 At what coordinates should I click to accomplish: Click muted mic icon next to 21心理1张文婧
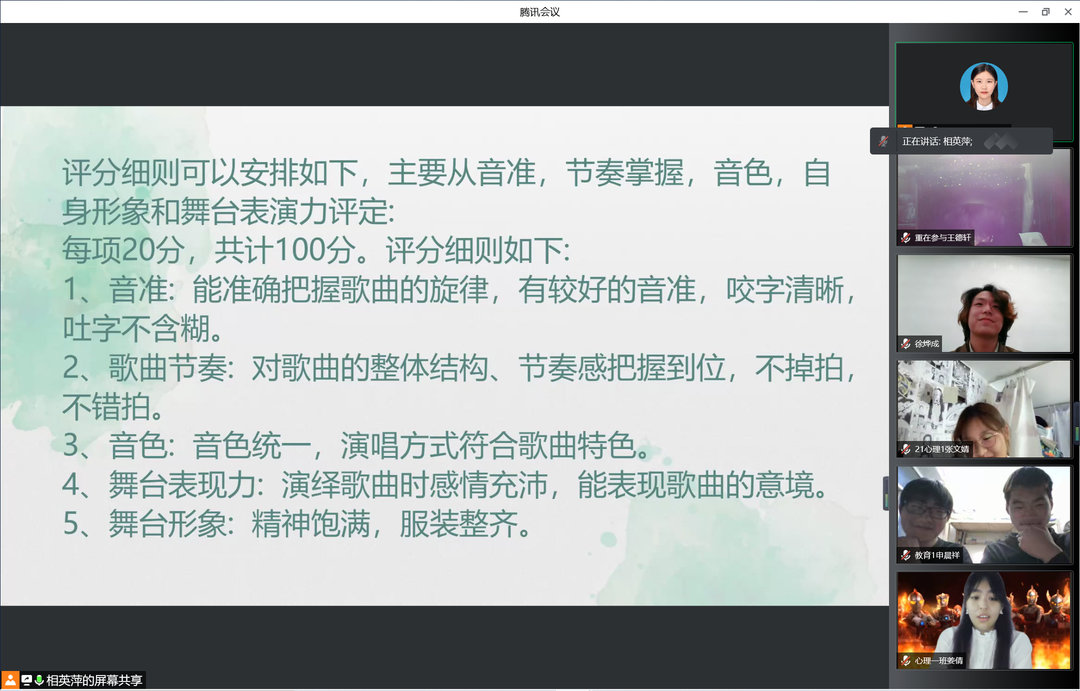pos(906,449)
